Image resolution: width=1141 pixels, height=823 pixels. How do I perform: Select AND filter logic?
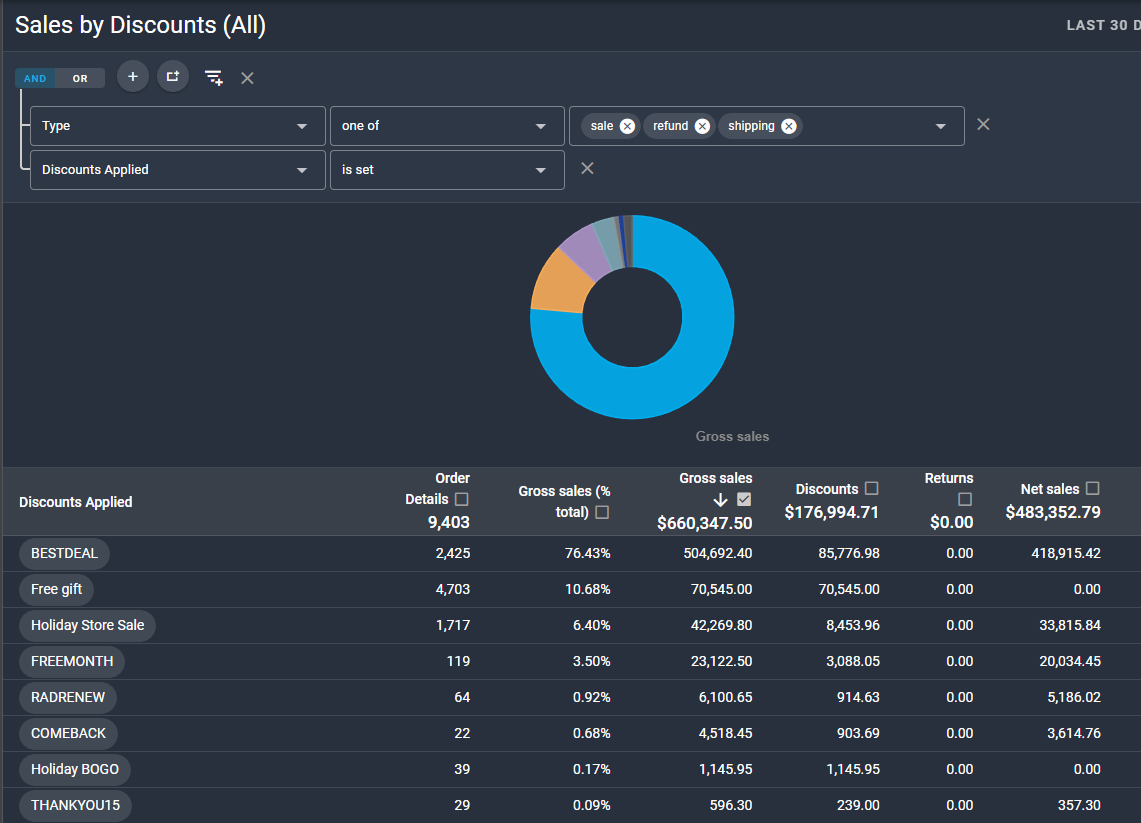(35, 79)
